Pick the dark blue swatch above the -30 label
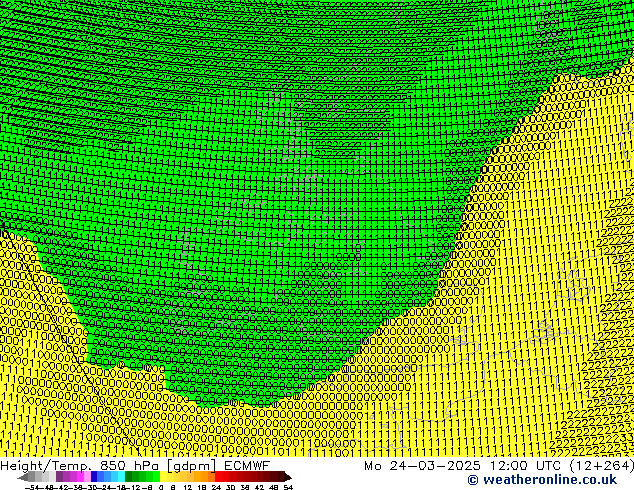 94,476
